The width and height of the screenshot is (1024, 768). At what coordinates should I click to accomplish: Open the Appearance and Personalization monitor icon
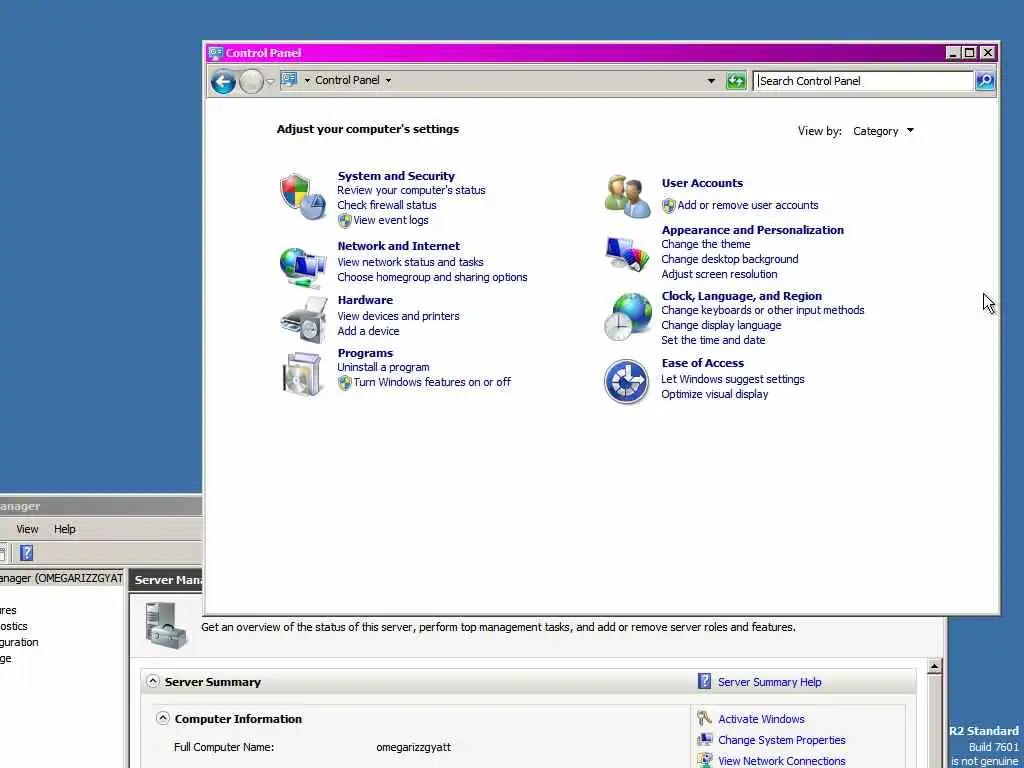[627, 254]
